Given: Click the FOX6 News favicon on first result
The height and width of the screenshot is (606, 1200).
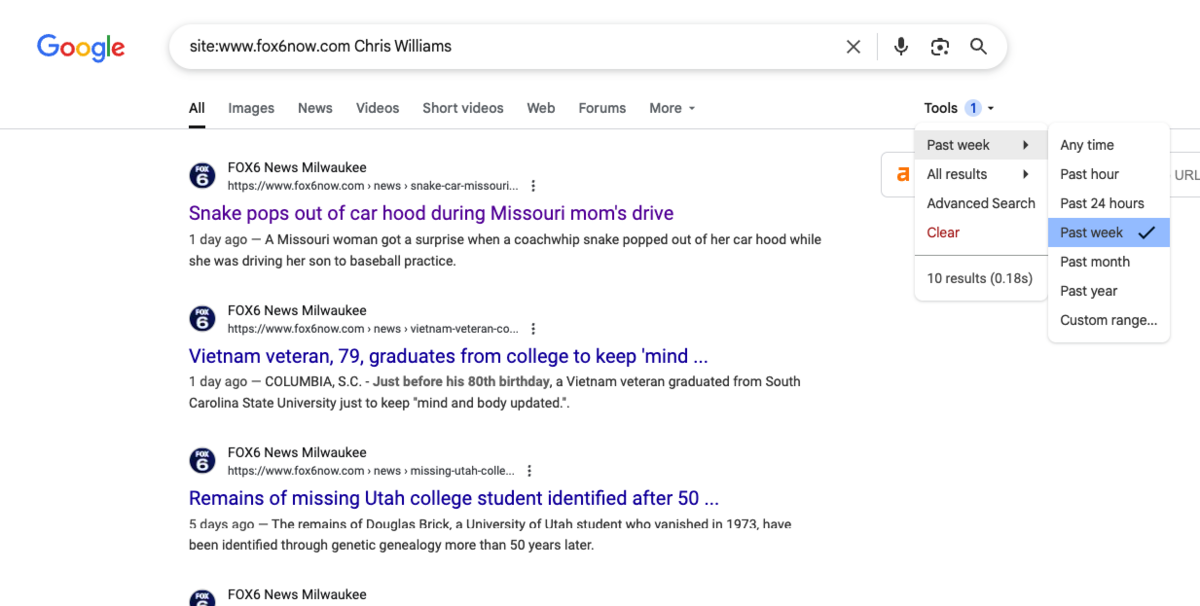Looking at the screenshot, I should point(202,175).
